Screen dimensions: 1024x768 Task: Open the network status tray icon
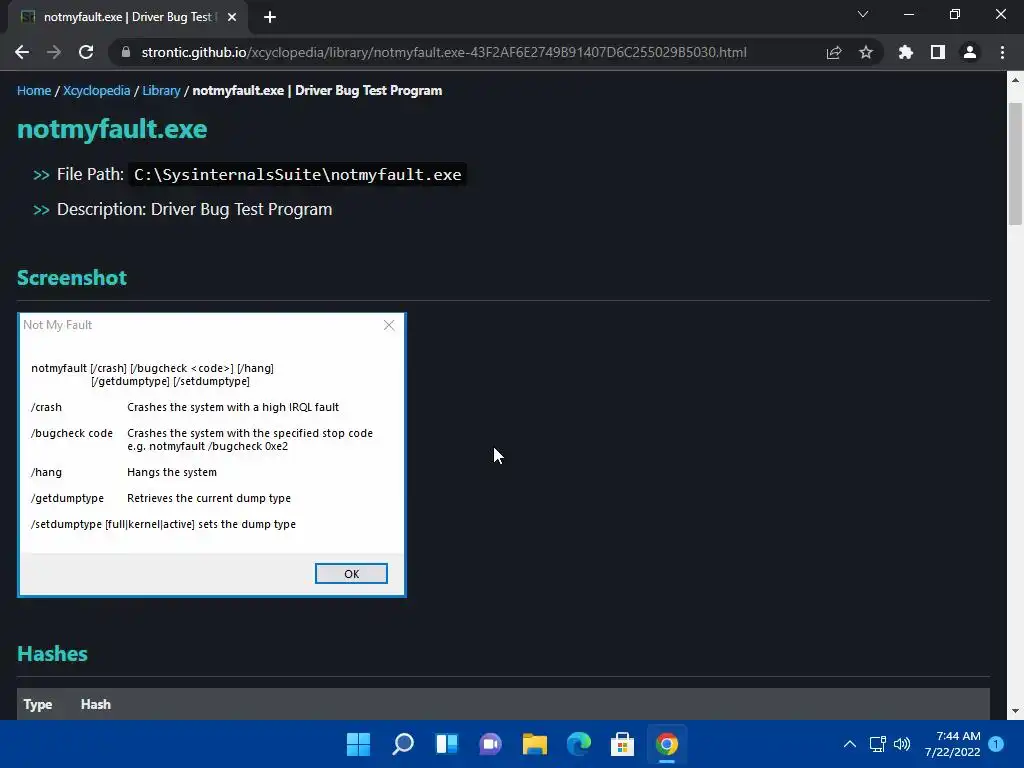(878, 744)
